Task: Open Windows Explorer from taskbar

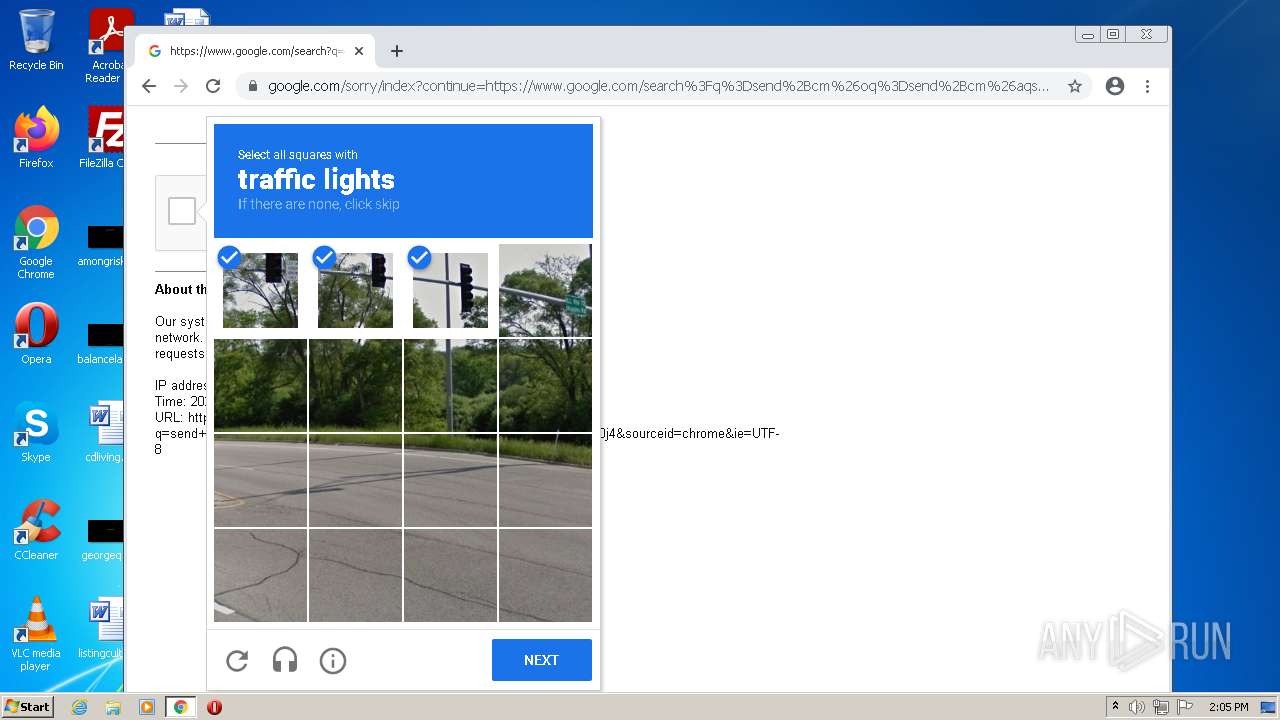Action: (x=113, y=707)
